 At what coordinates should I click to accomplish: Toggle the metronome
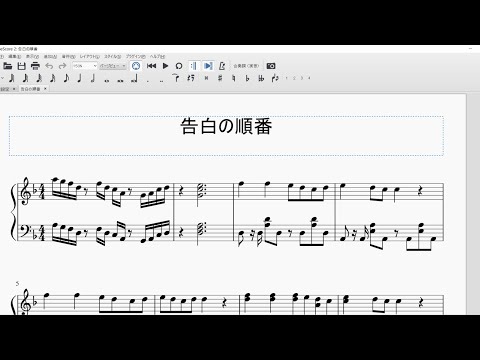point(222,66)
